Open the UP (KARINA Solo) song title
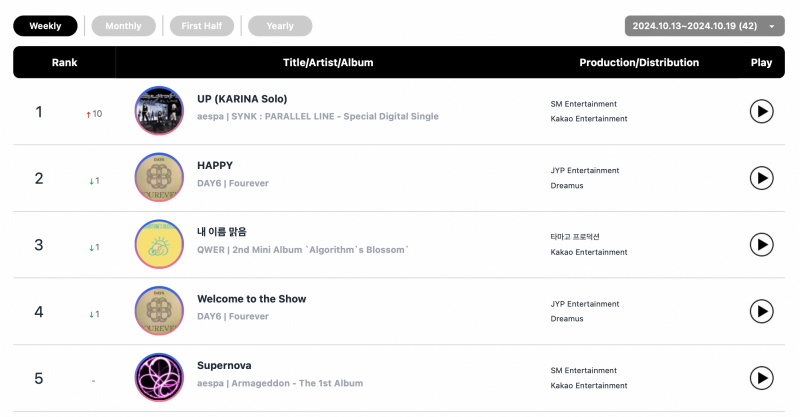800x417 pixels. coord(242,99)
